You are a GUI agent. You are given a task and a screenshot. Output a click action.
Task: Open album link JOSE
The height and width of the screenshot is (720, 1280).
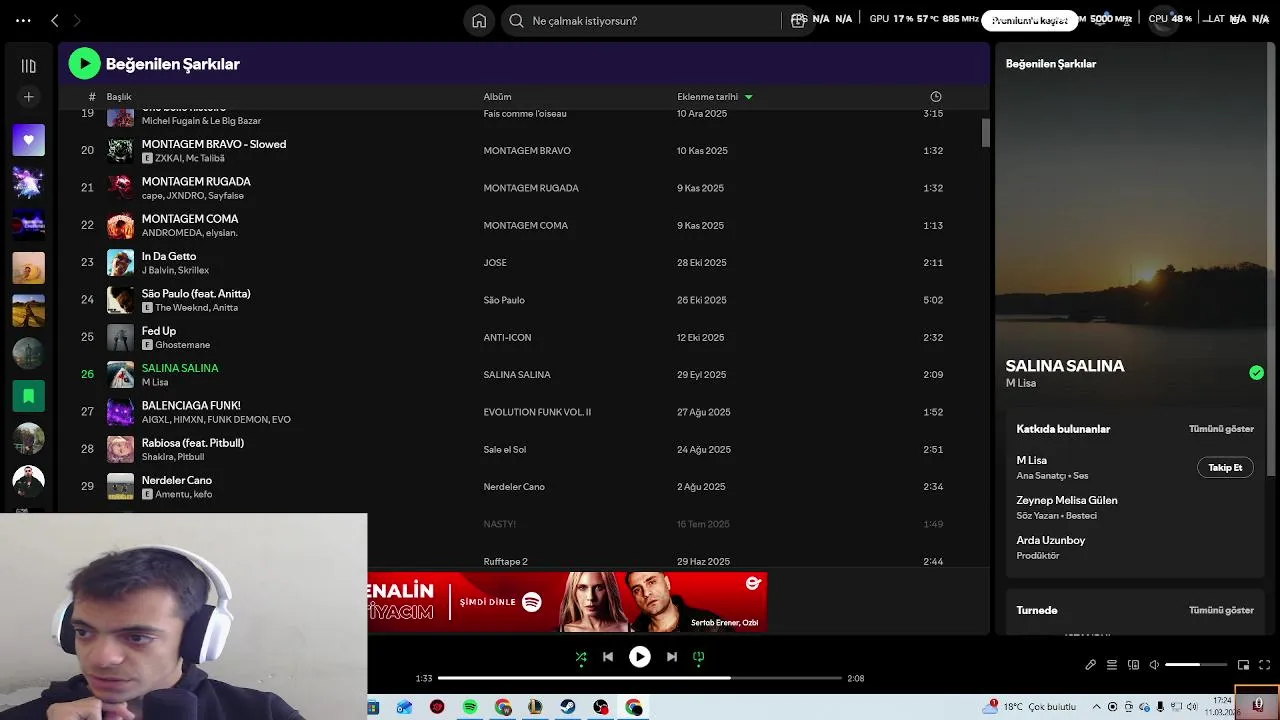495,263
